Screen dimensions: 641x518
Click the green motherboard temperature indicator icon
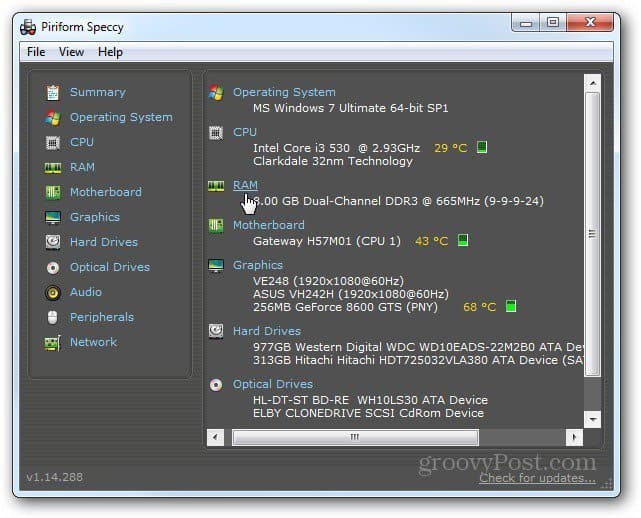pos(463,240)
